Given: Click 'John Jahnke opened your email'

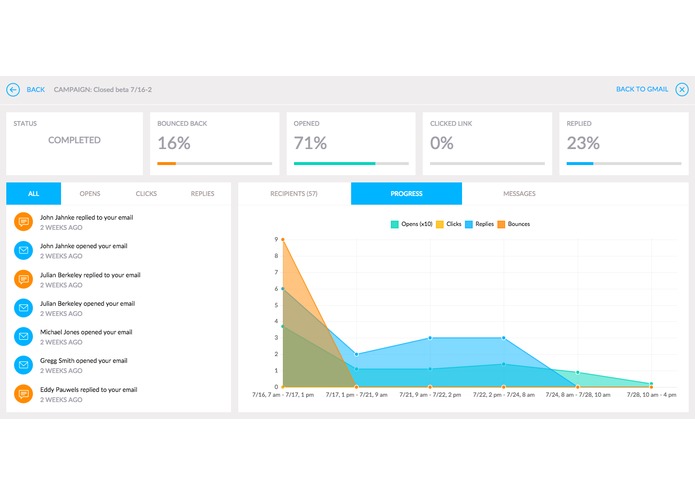Looking at the screenshot, I should tap(84, 246).
